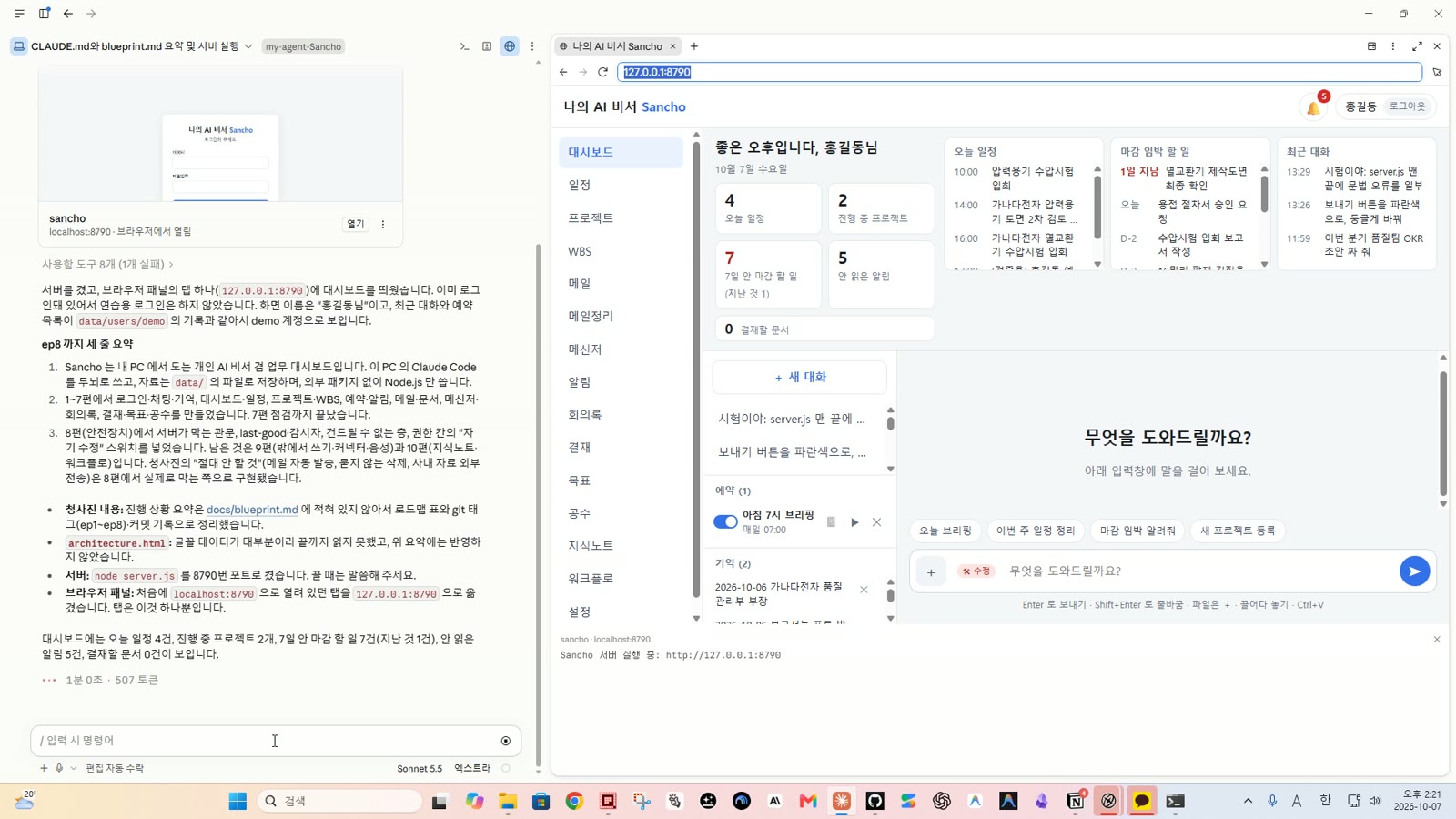Go to 메일정리 in the sidebar
This screenshot has width=1456, height=819.
(x=621, y=317)
